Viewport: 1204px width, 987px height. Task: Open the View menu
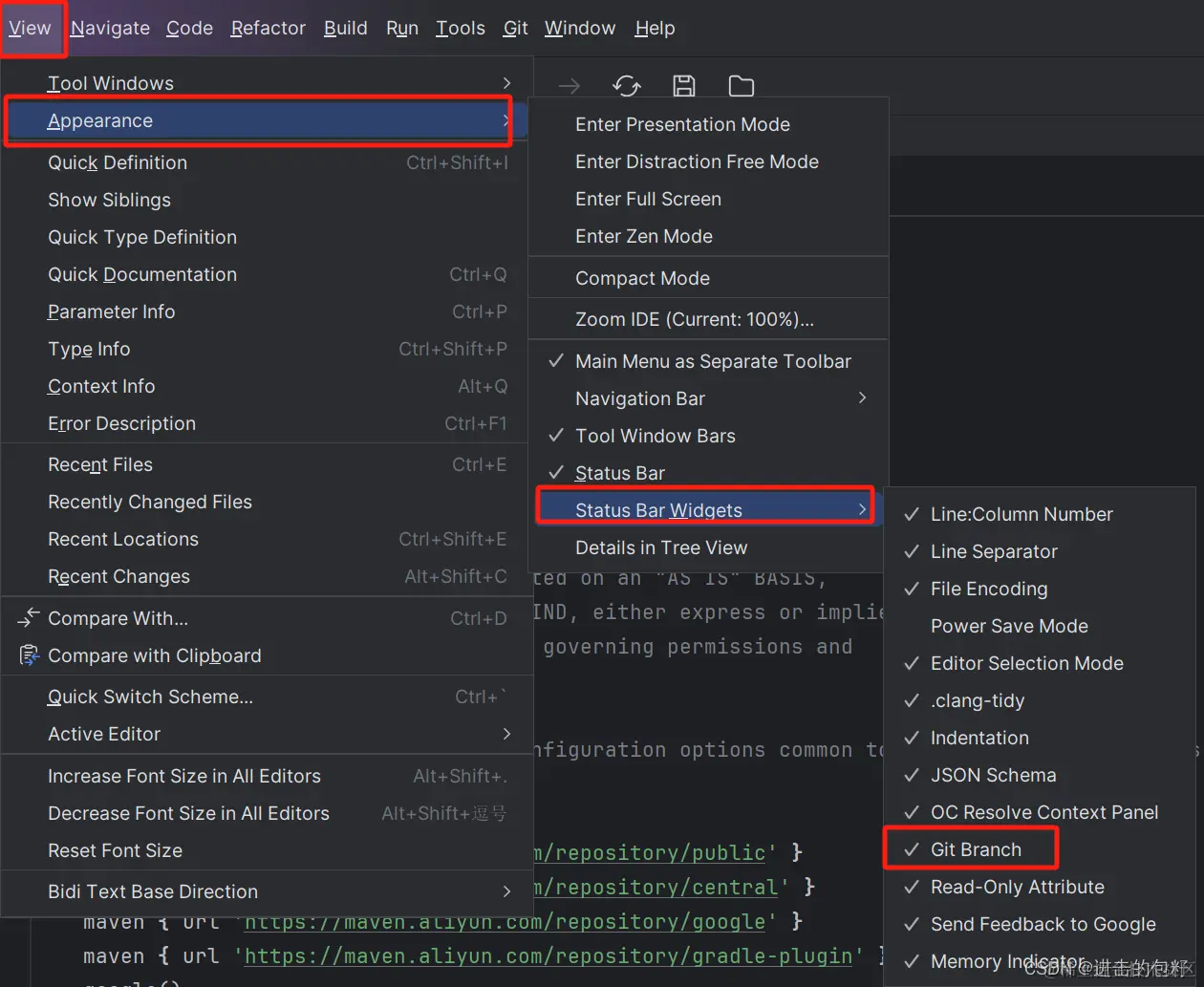pos(30,28)
